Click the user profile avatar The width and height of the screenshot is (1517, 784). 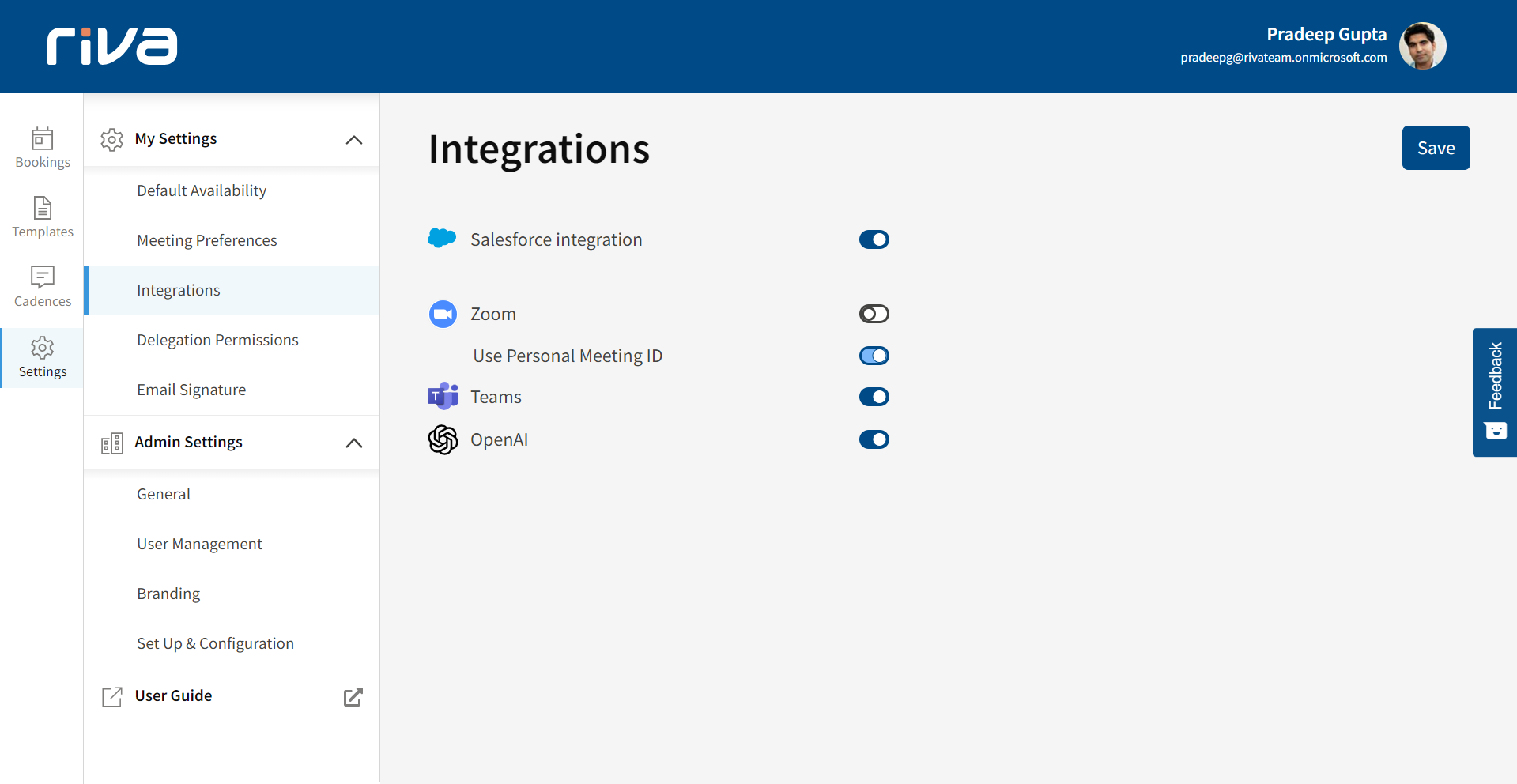pos(1422,46)
